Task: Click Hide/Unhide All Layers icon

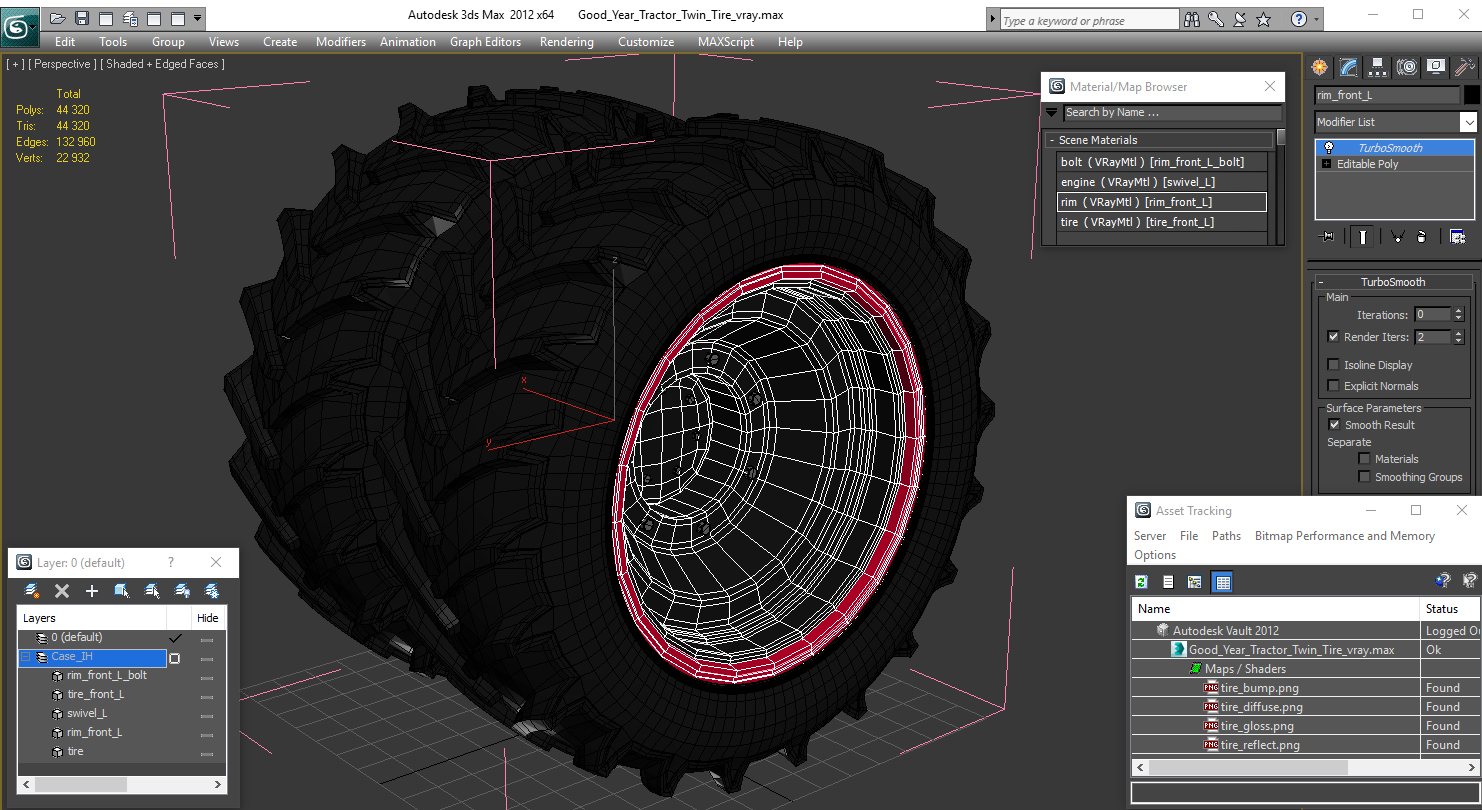Action: pyautogui.click(x=182, y=591)
